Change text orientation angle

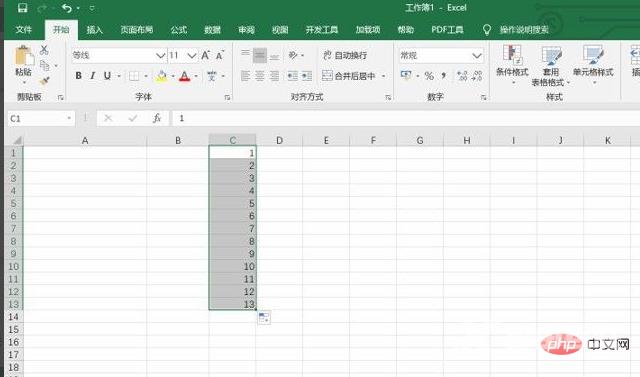(x=293, y=55)
